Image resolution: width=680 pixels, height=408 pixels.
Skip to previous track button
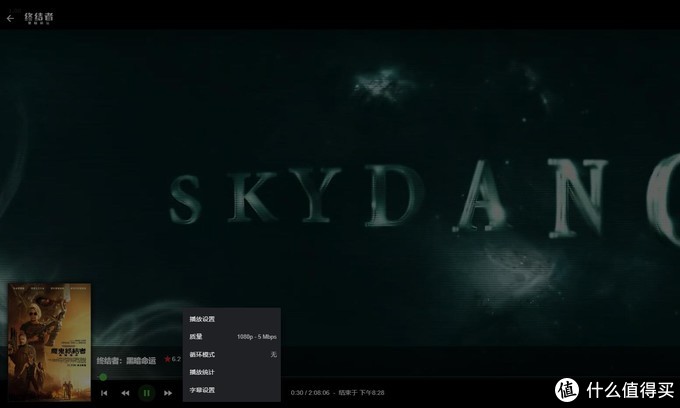click(x=104, y=393)
